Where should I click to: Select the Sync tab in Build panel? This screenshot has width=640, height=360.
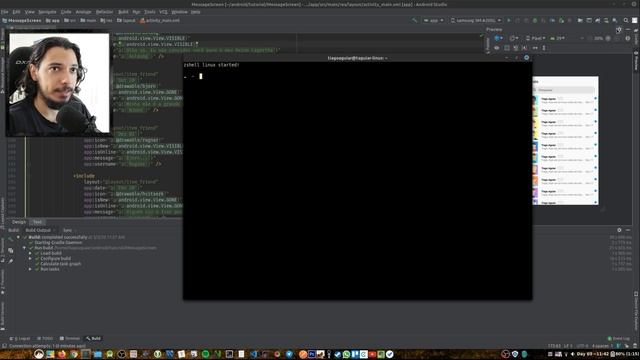(67, 230)
